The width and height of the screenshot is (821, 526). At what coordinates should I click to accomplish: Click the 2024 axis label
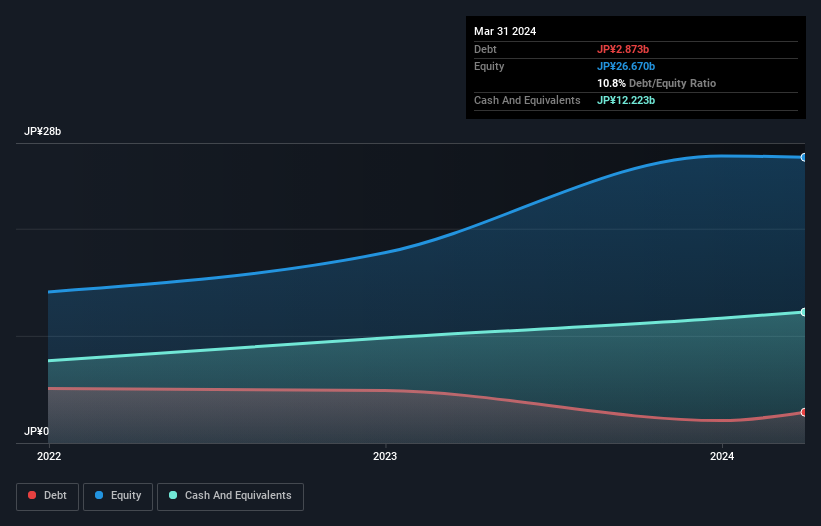(x=722, y=456)
